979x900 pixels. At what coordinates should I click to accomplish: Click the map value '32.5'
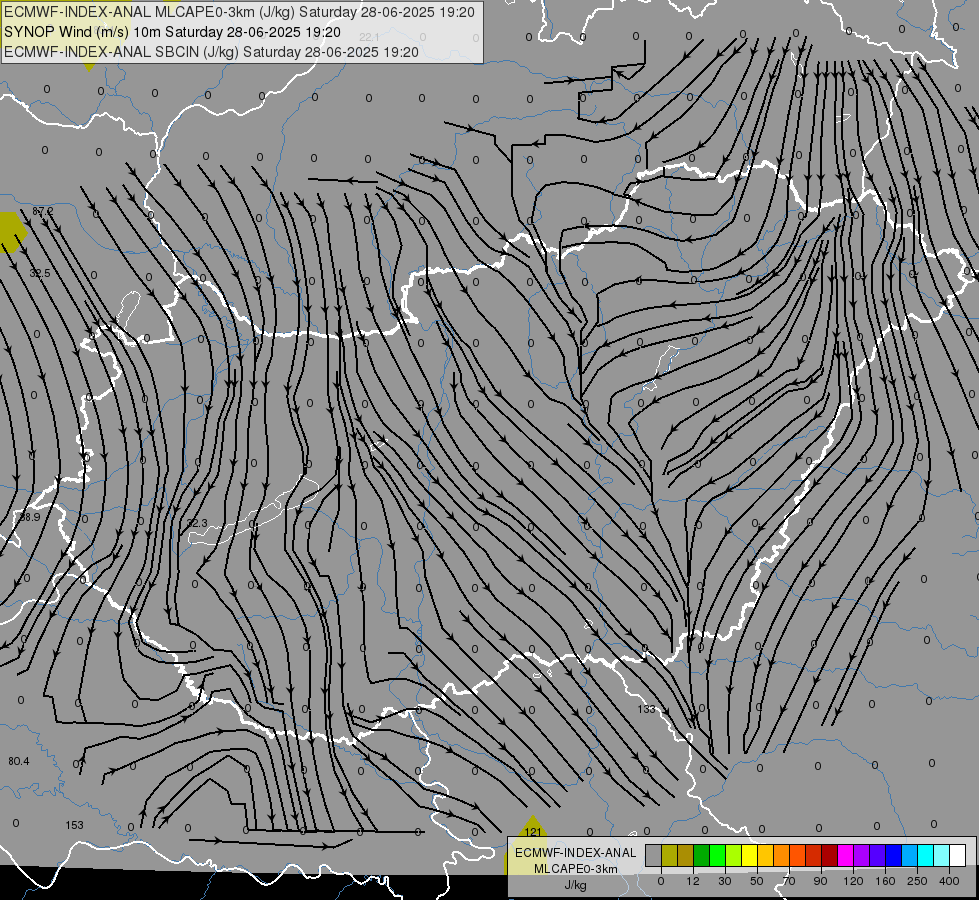point(40,273)
